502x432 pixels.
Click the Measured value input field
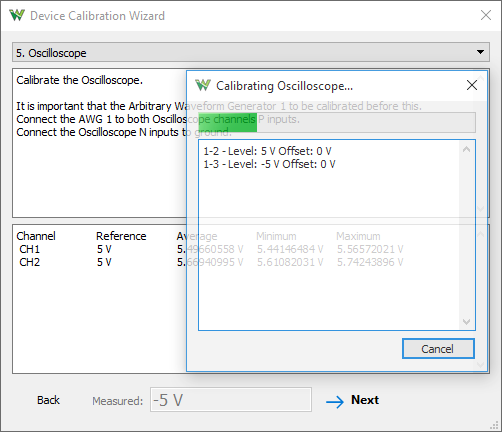[x=231, y=400]
